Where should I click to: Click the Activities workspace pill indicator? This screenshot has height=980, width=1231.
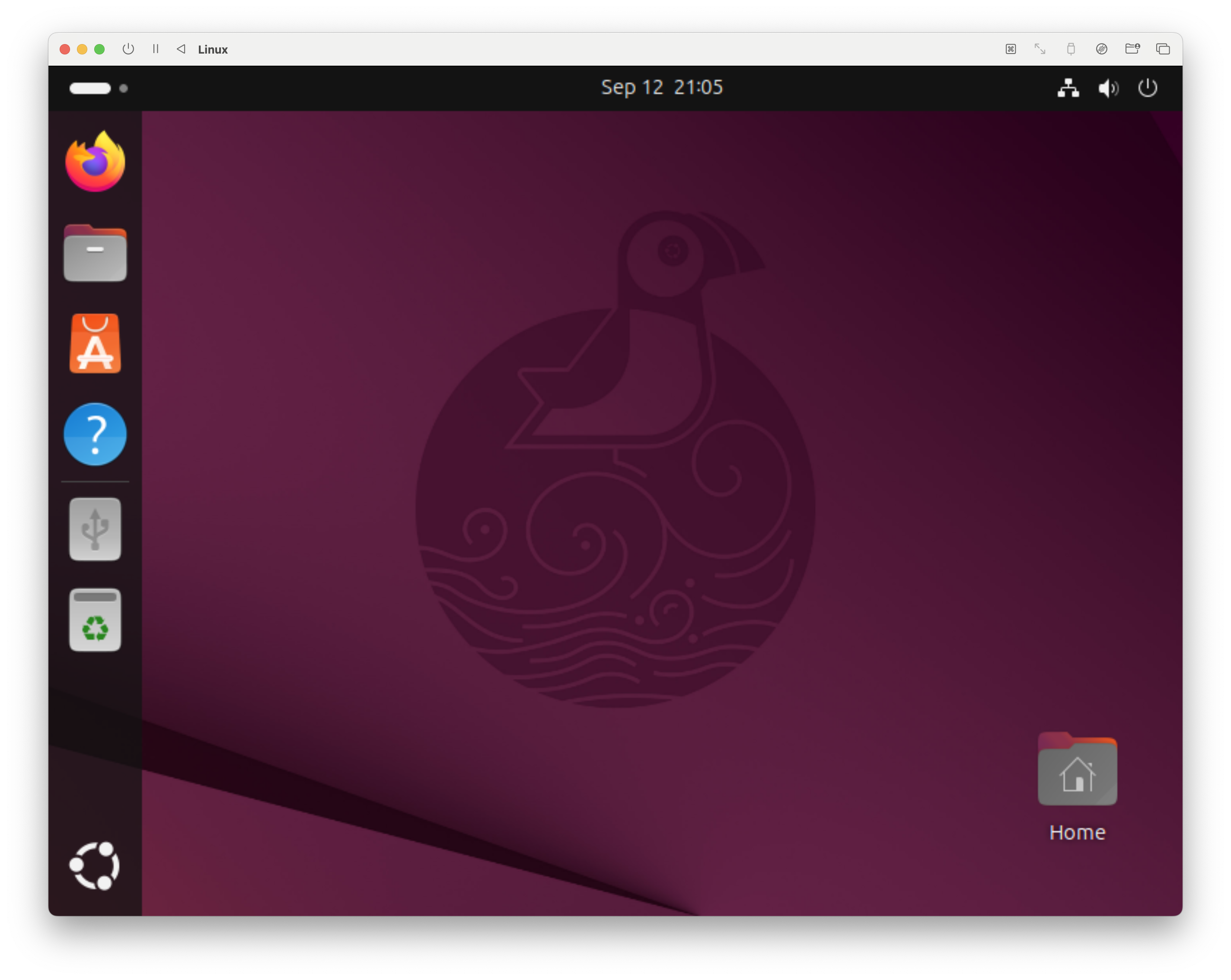(x=90, y=89)
